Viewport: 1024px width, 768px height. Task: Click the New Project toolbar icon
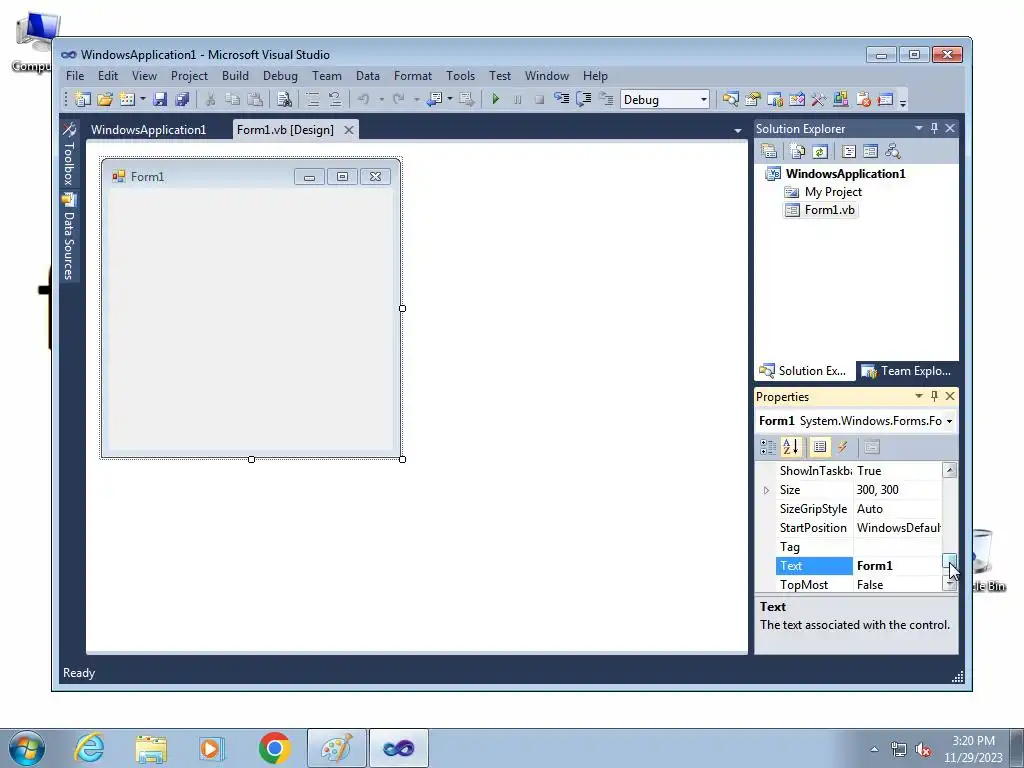coord(82,99)
